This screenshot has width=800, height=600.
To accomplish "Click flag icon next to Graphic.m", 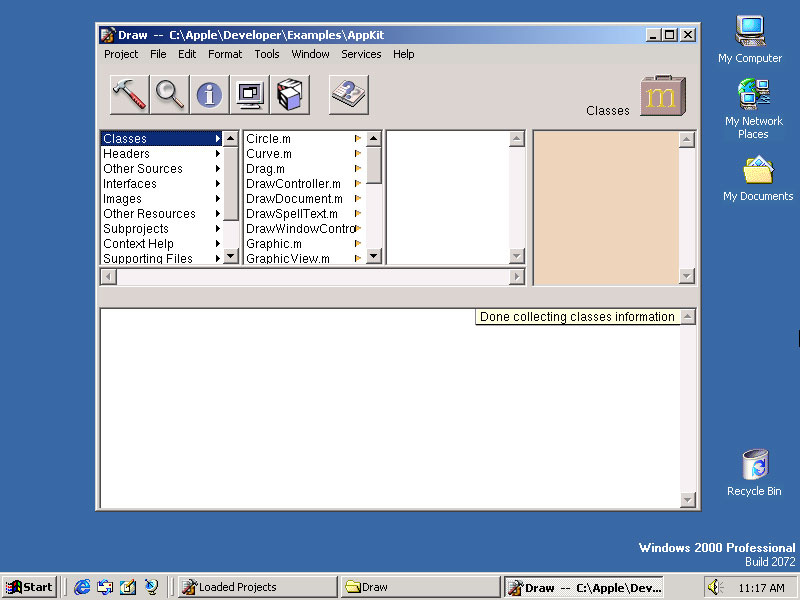I will point(358,243).
